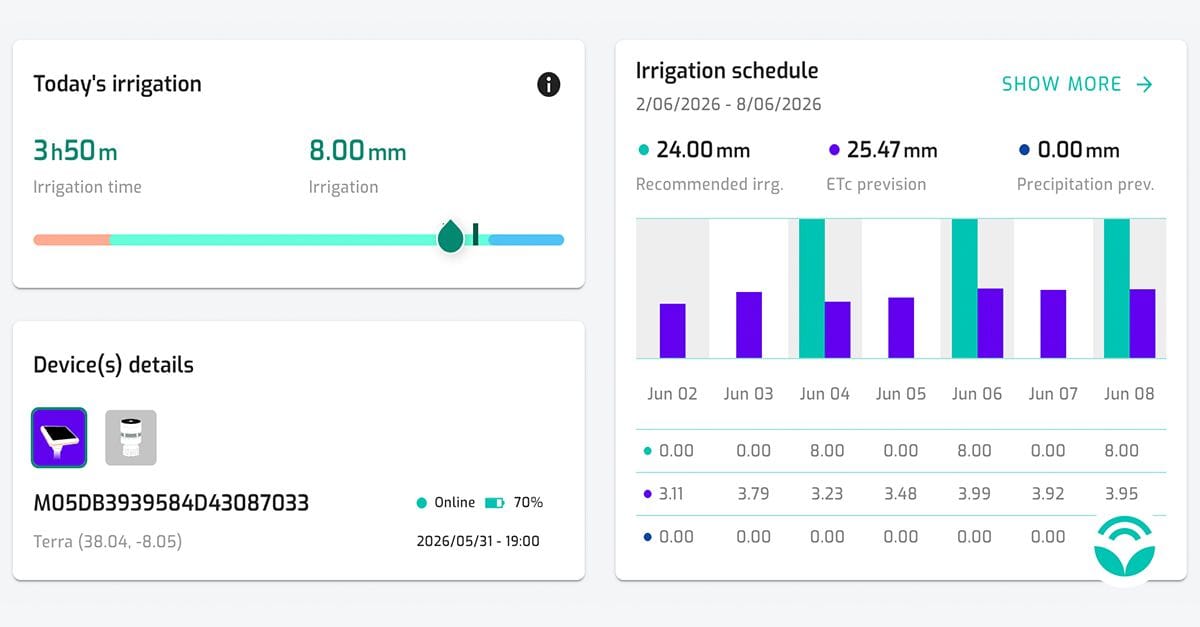Image resolution: width=1200 pixels, height=627 pixels.
Task: Open the info icon in Today's irrigation
Action: click(548, 84)
